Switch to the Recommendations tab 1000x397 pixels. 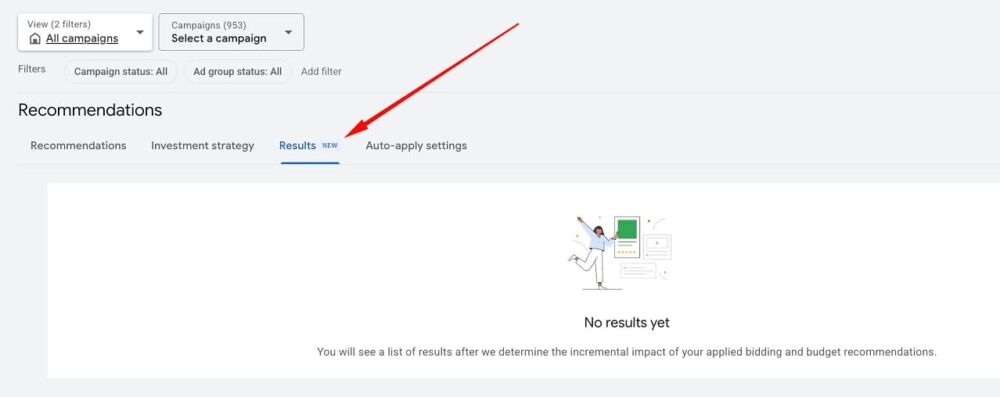pyautogui.click(x=78, y=146)
